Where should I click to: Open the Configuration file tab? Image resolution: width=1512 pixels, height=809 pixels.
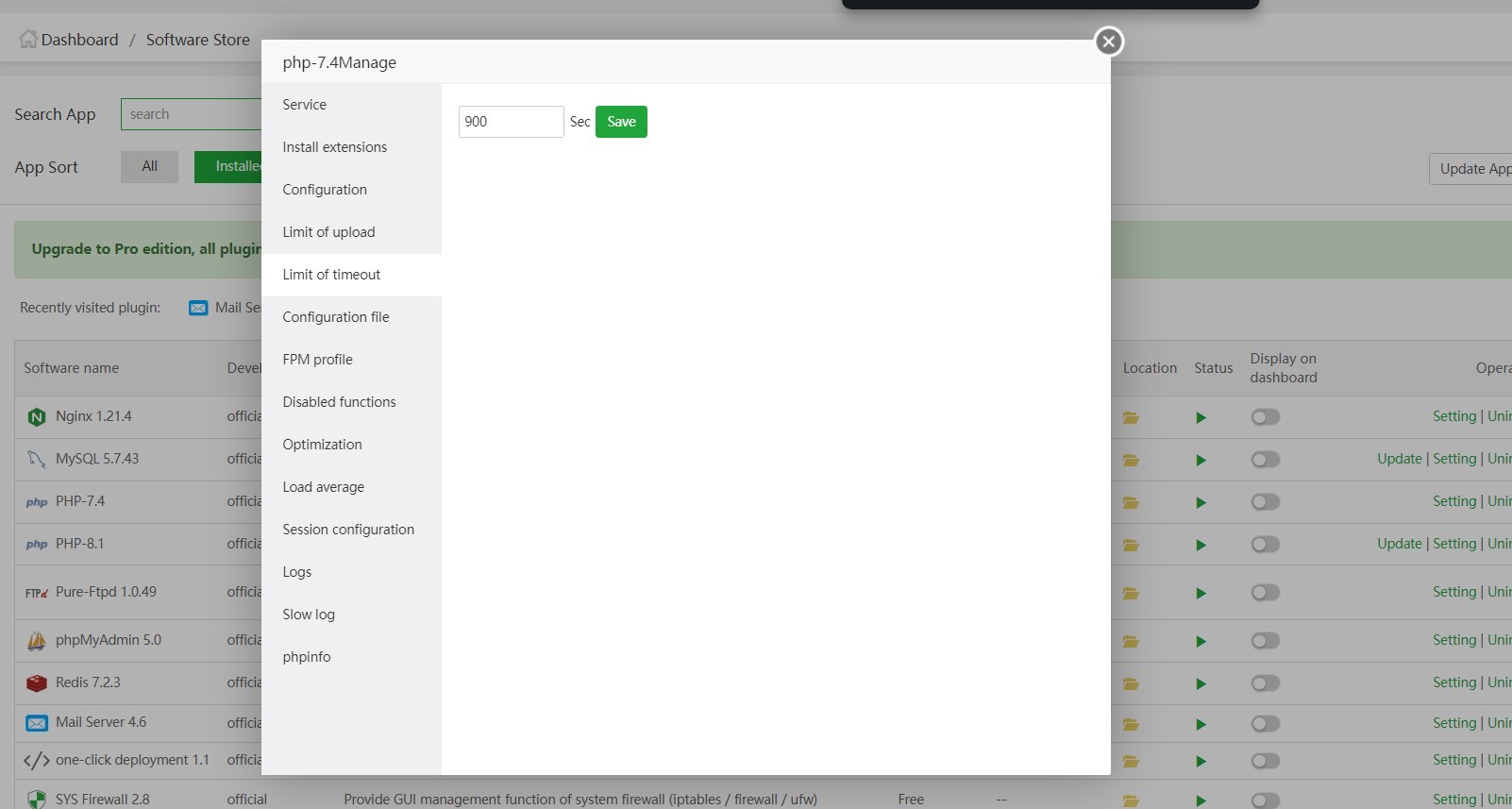click(351, 317)
